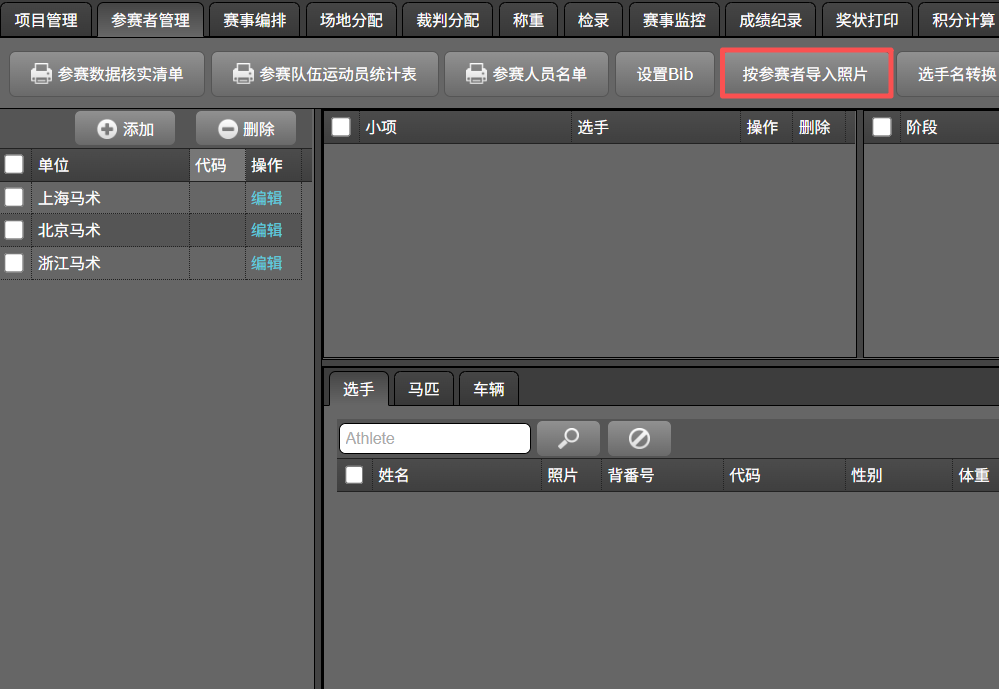Click 编辑 link for 上海马术
Image resolution: width=999 pixels, height=689 pixels.
(x=267, y=198)
